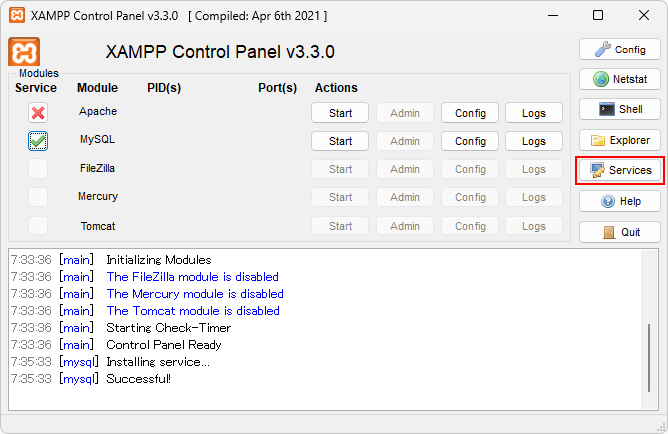Open the MySQL Config options

click(470, 141)
